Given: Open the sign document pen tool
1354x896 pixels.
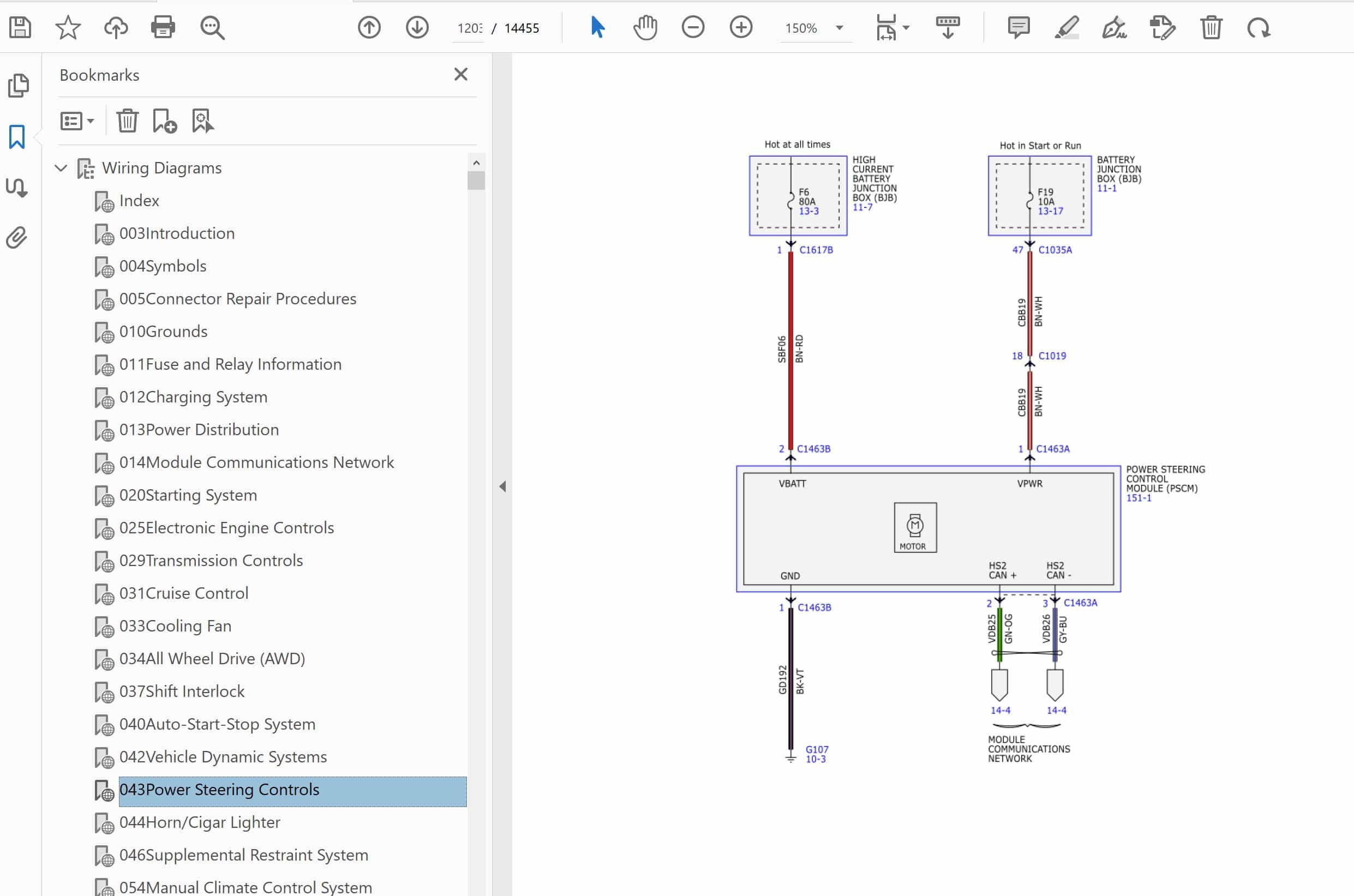Looking at the screenshot, I should pyautogui.click(x=1115, y=27).
